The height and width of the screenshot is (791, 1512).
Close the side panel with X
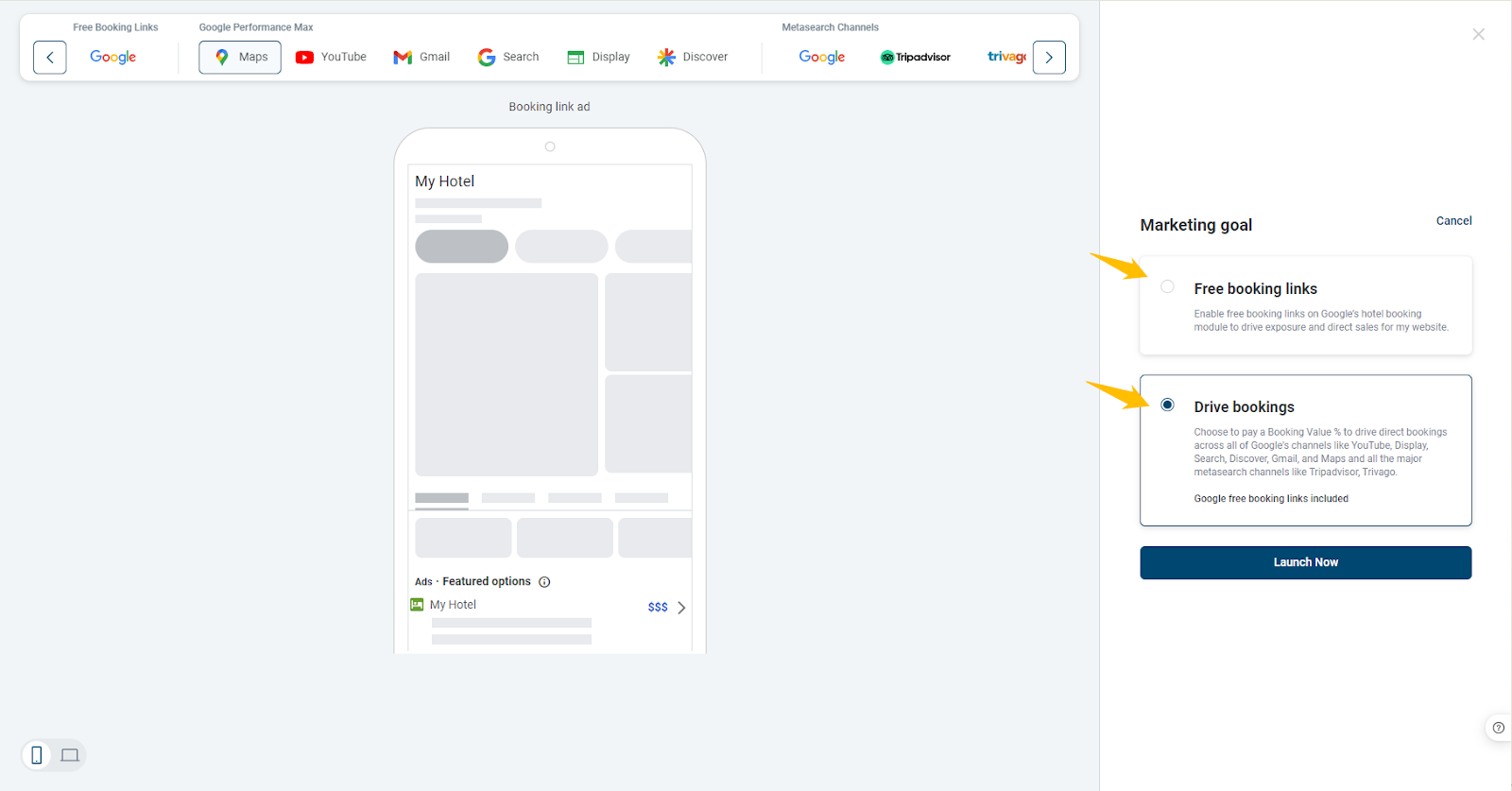pos(1479,34)
